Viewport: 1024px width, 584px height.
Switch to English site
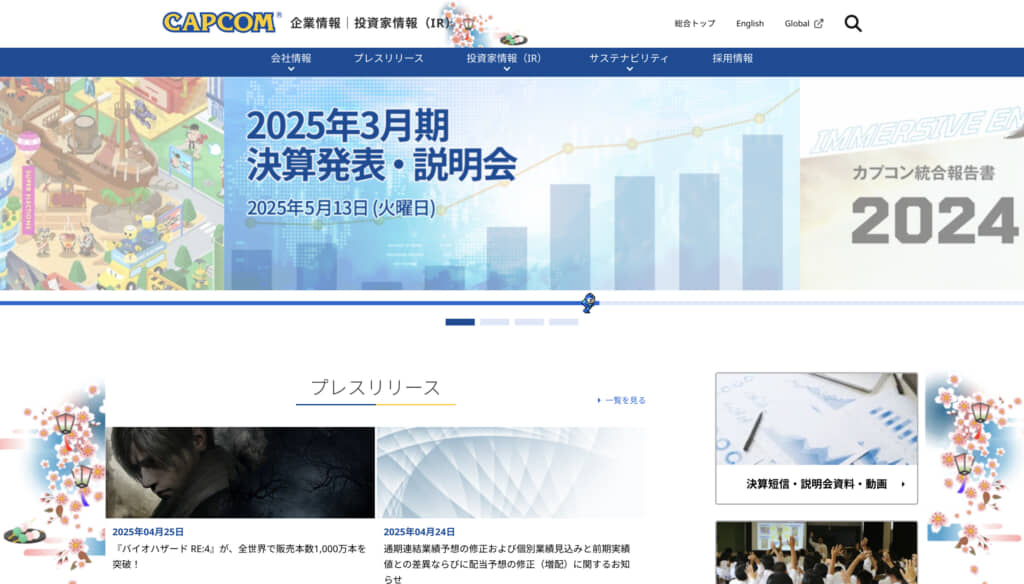pos(750,24)
